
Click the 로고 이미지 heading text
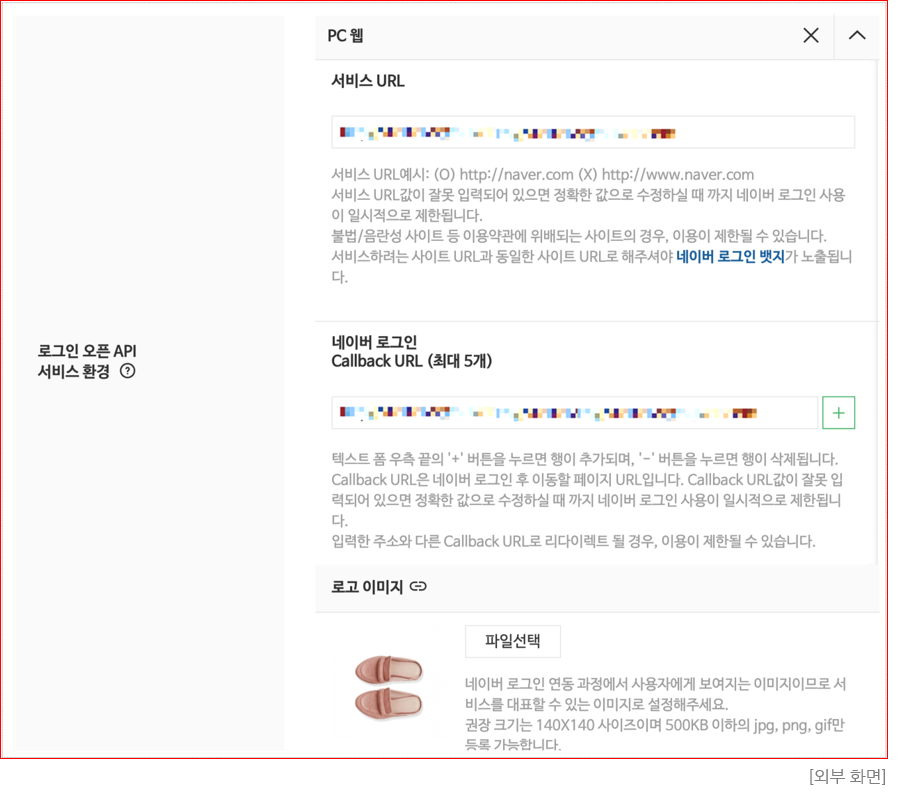point(366,587)
